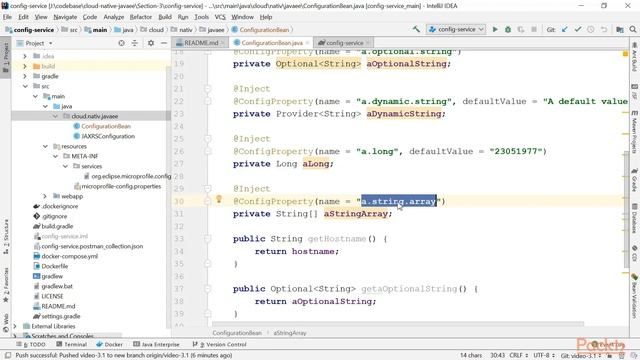Viewport: 640px width, 360px height.
Task: Change the UTF-8 file encoding
Action: pyautogui.click(x=544, y=356)
